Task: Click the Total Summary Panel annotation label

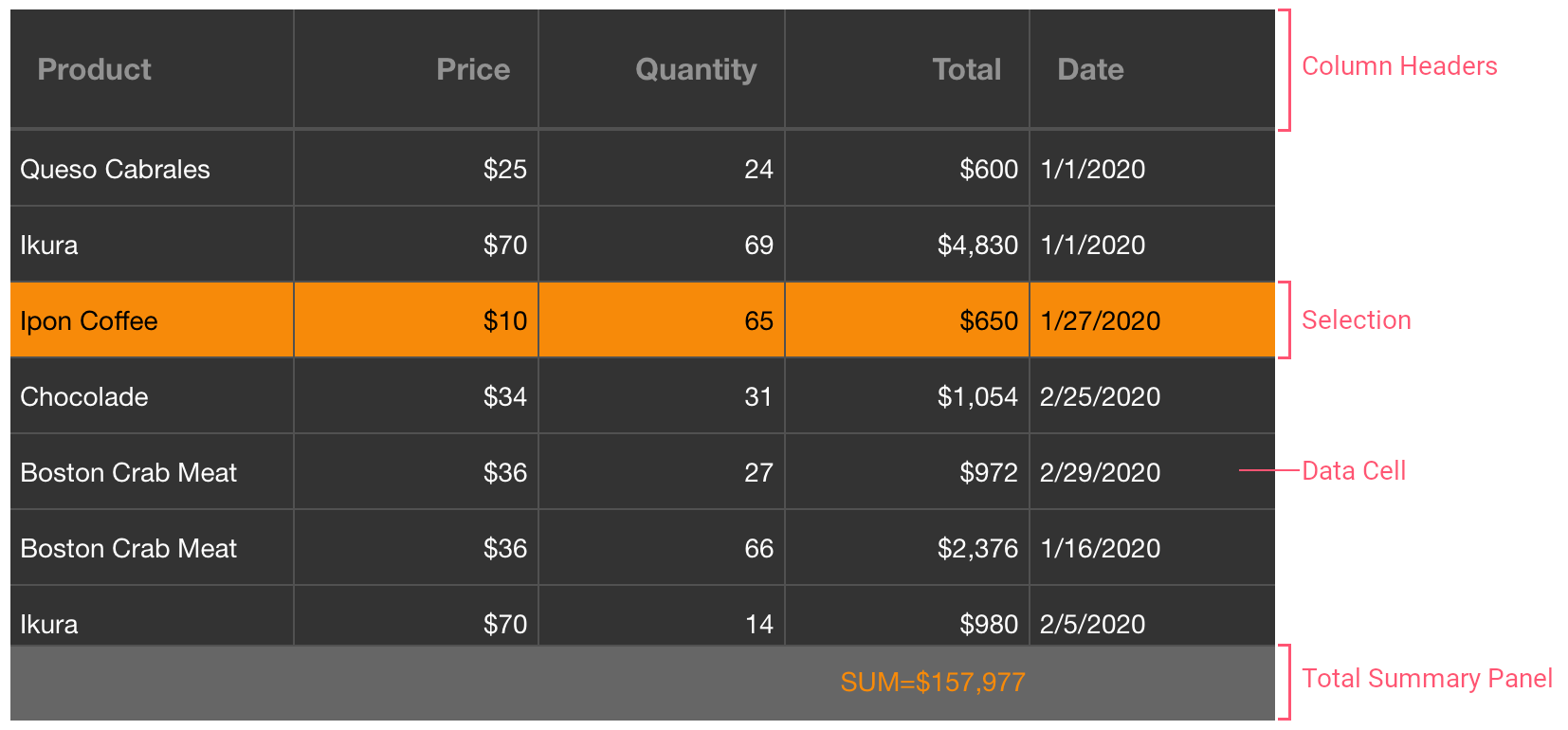Action: pyautogui.click(x=1426, y=678)
